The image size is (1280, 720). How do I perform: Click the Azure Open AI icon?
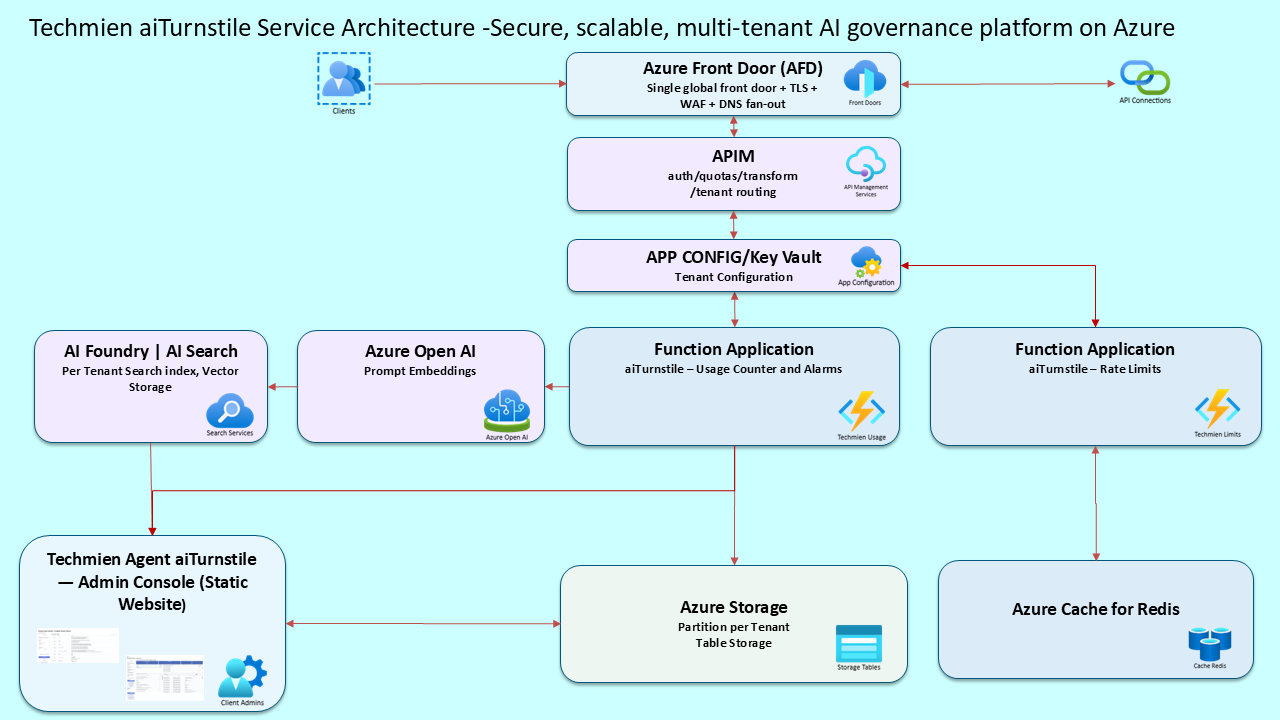tap(507, 411)
